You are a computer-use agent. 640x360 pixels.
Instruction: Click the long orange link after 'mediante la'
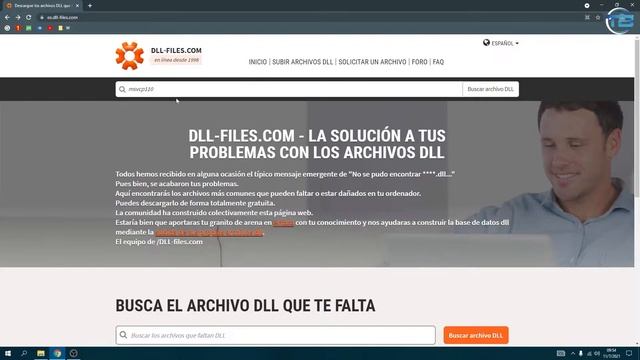209,232
